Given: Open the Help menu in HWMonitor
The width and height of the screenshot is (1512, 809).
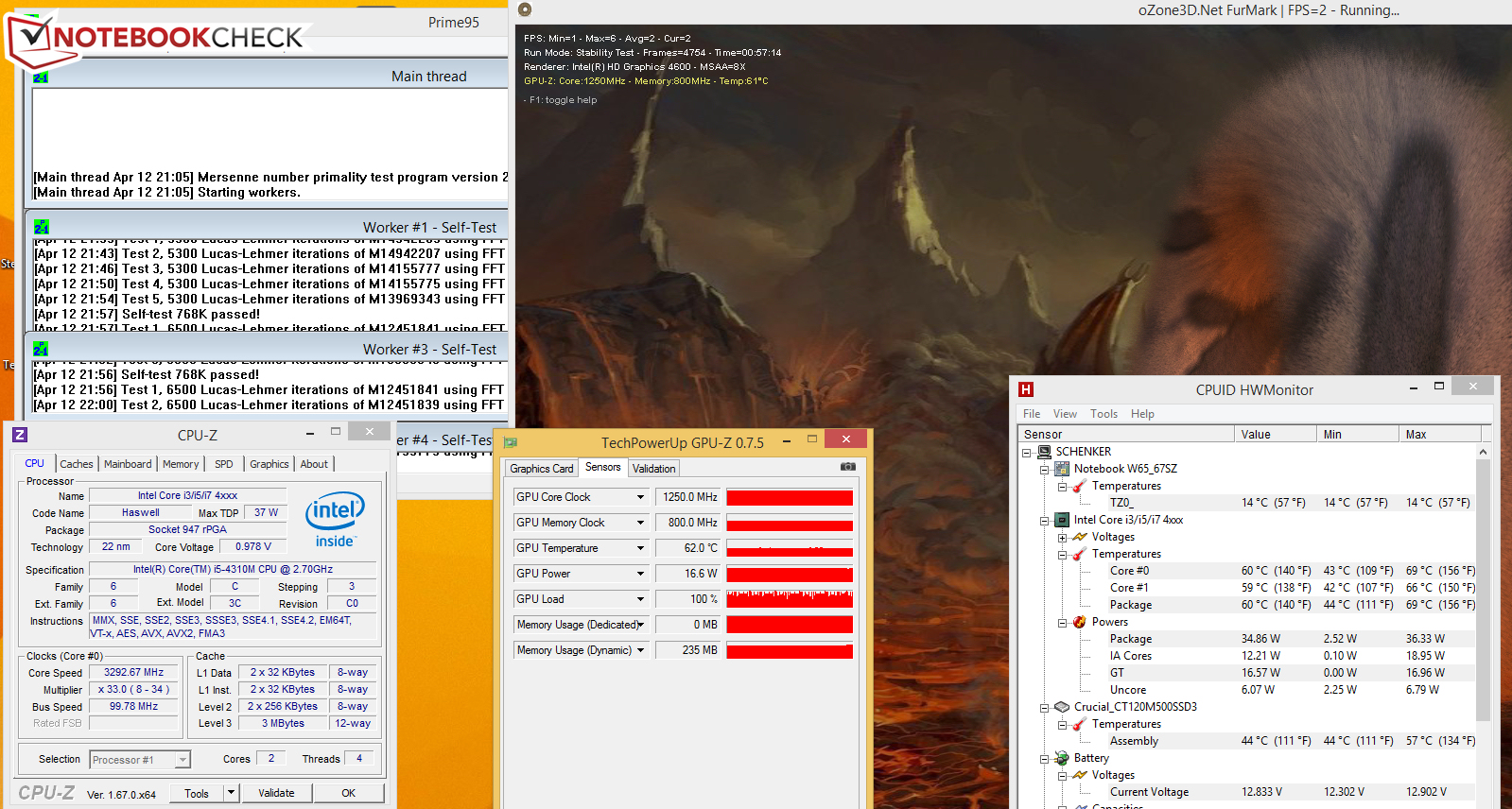Looking at the screenshot, I should 1142,414.
